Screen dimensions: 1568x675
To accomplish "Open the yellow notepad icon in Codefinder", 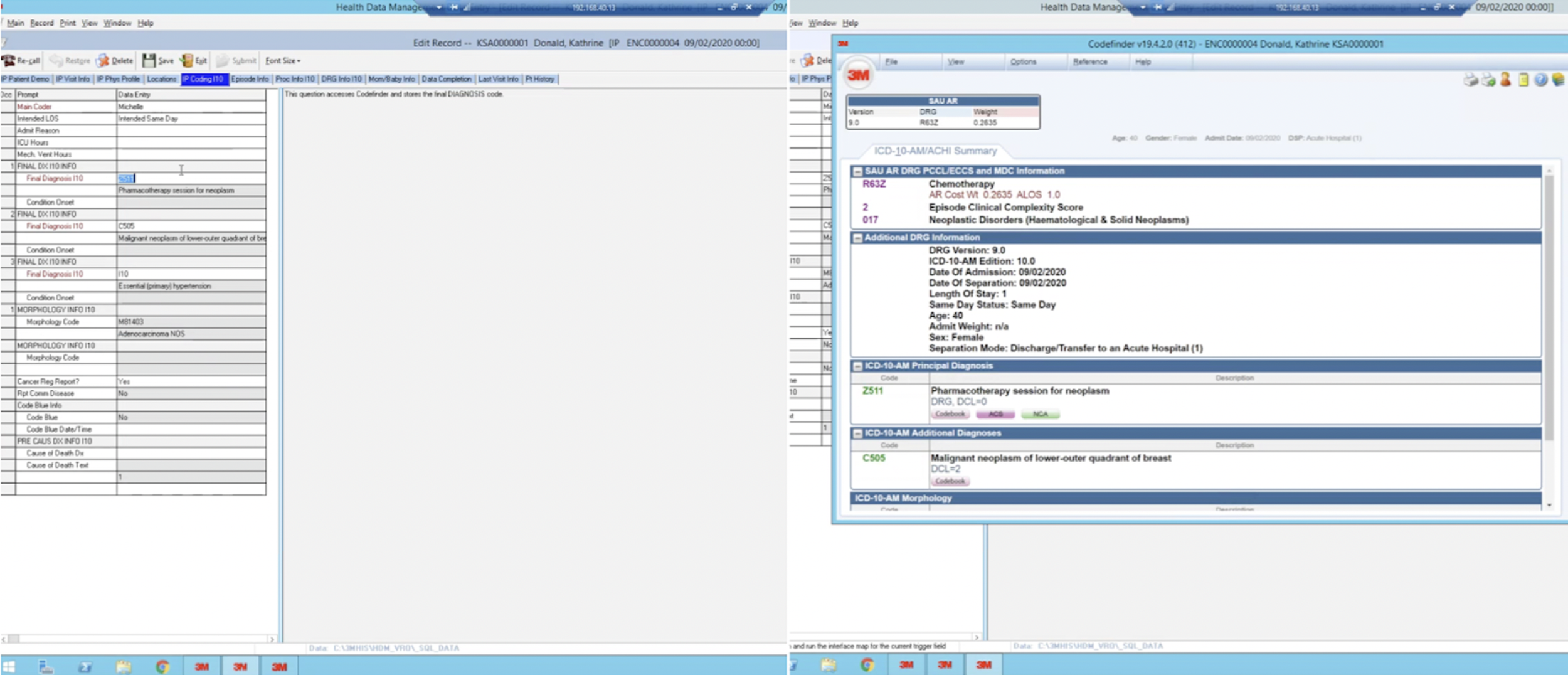I will (1523, 80).
